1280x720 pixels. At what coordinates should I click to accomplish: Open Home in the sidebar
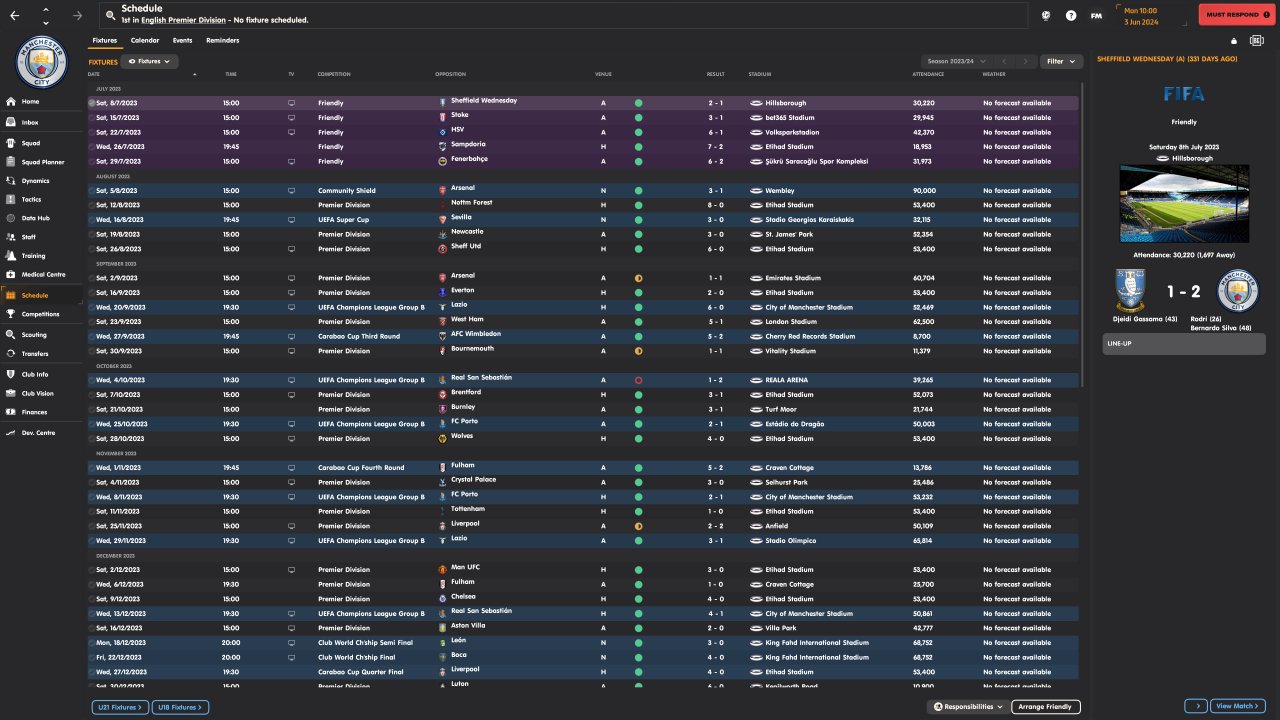42,101
